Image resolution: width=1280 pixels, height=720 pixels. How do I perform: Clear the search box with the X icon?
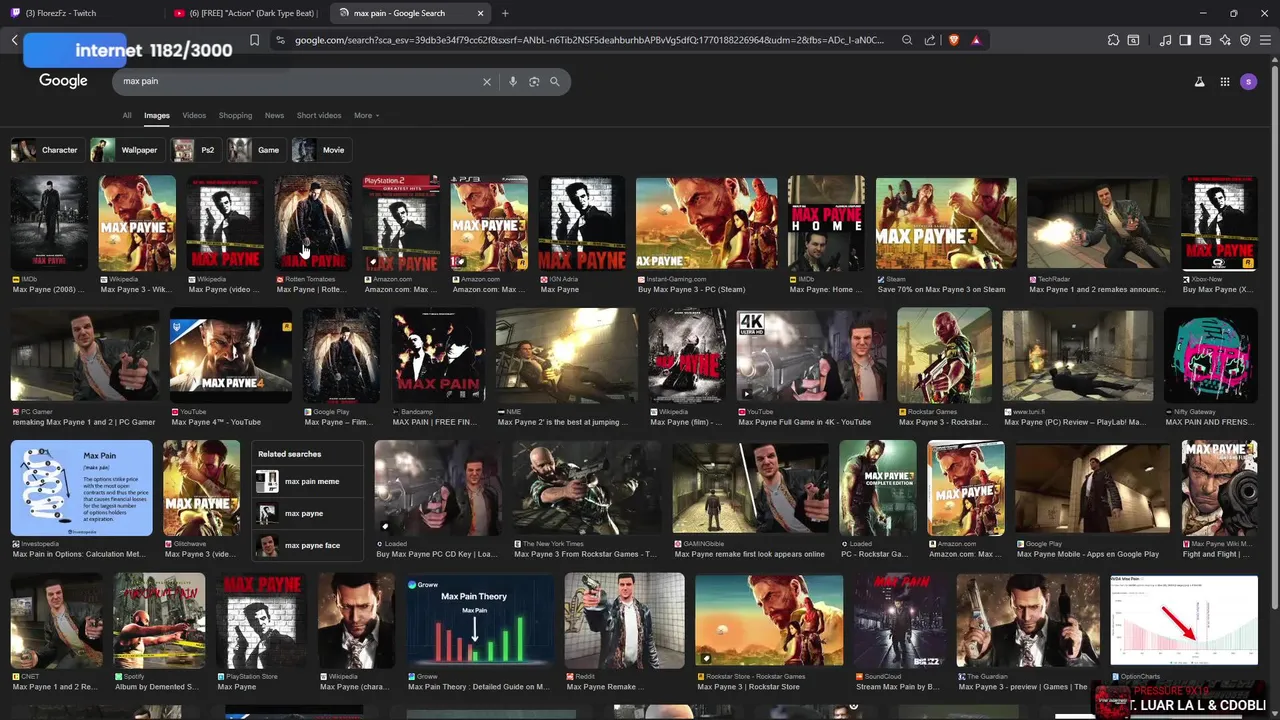487,82
